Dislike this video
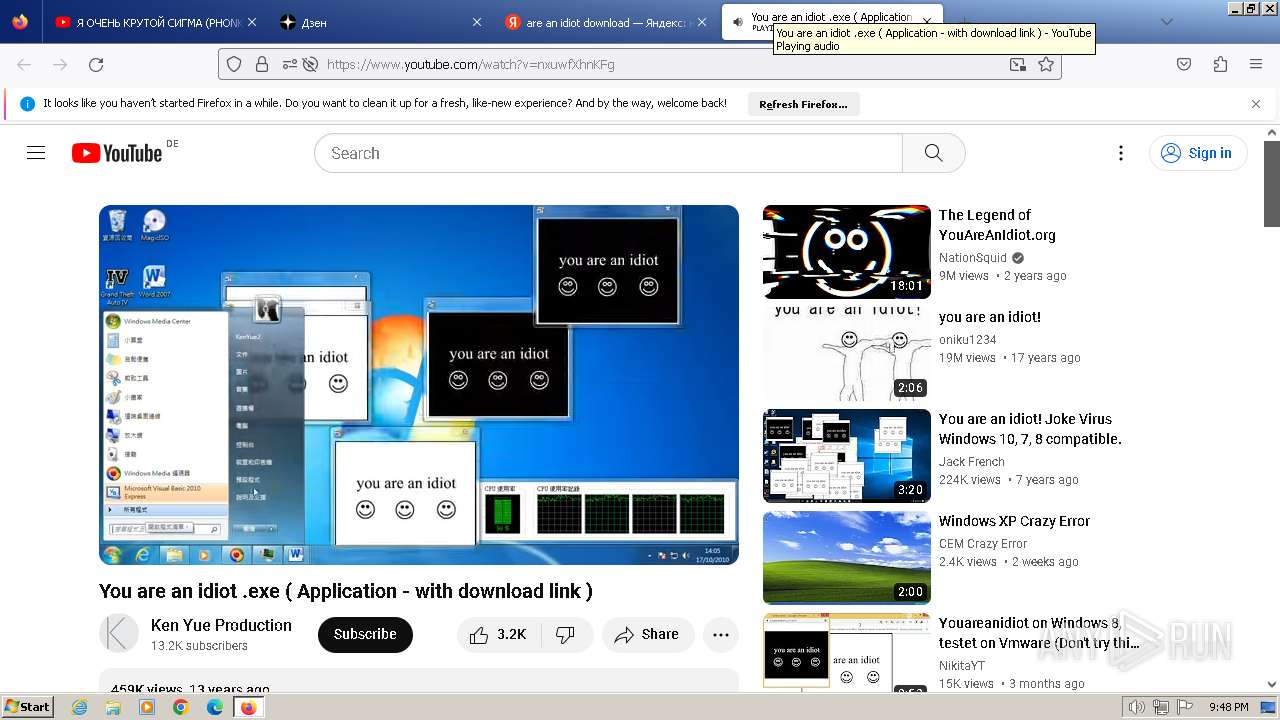Screen dimensions: 1280x720 click(x=565, y=635)
